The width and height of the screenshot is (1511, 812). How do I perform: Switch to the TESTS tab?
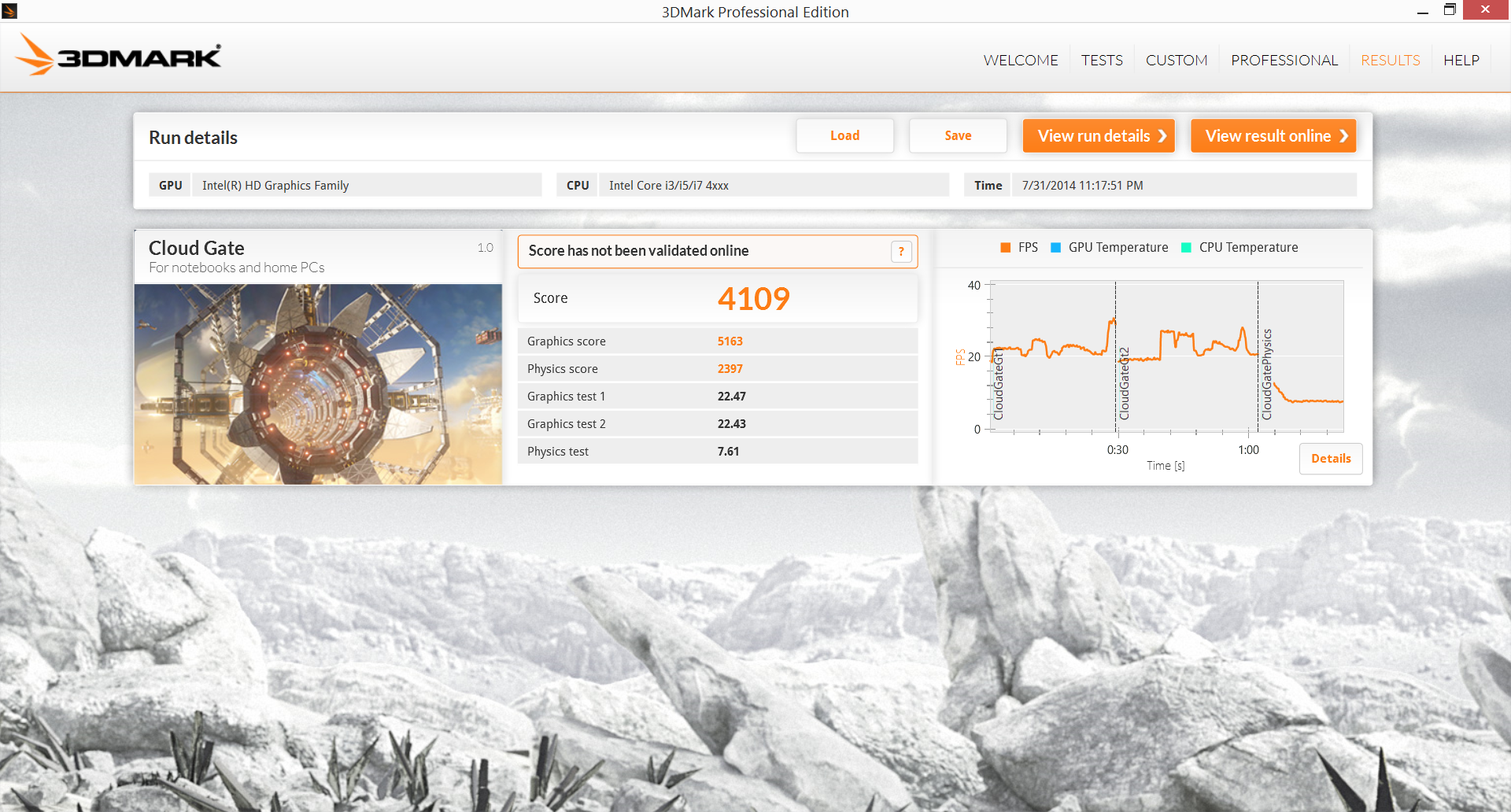click(1102, 61)
